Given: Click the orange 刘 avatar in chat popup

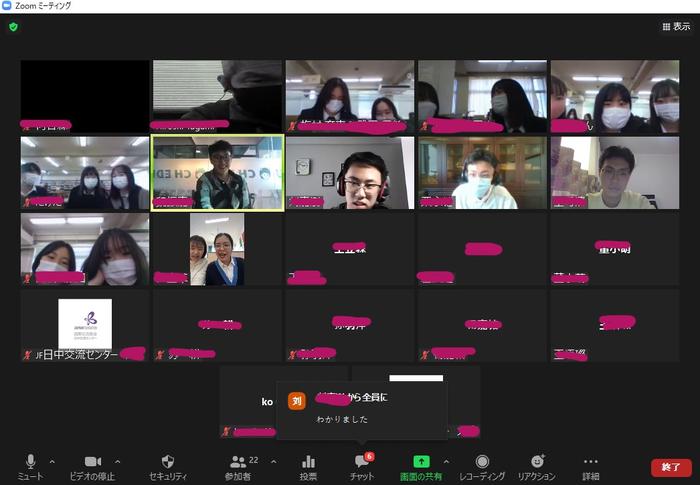Looking at the screenshot, I should 297,401.
